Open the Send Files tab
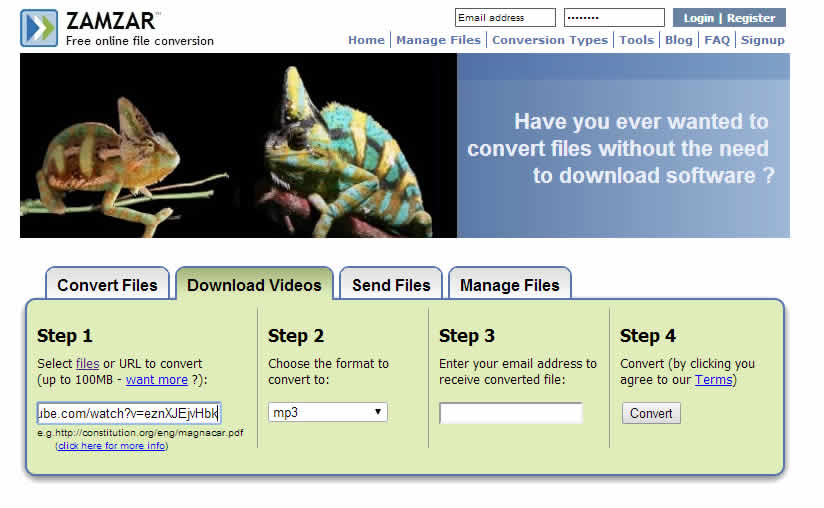 pos(391,285)
